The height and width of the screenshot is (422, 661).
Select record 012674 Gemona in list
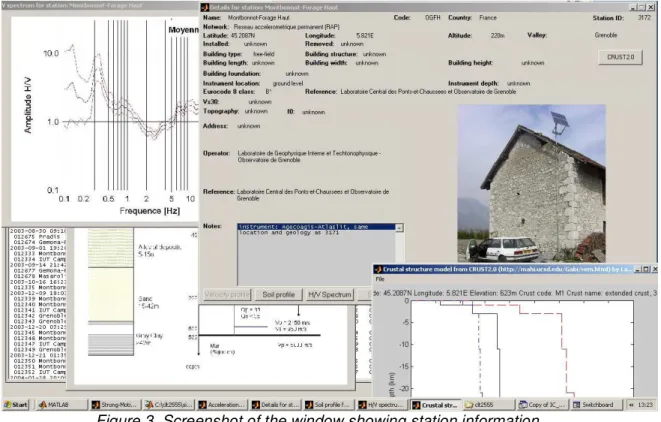40,242
